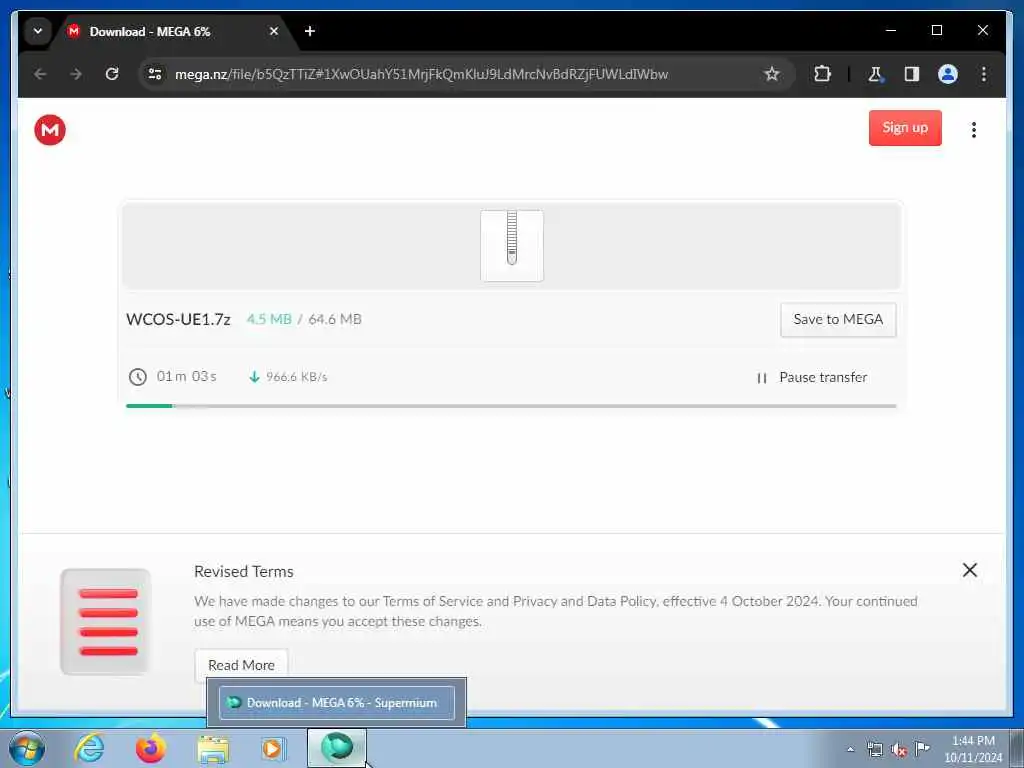Screen dimensions: 1024x768
Task: Click the 966.6 KB/s speed value
Action: 296,377
